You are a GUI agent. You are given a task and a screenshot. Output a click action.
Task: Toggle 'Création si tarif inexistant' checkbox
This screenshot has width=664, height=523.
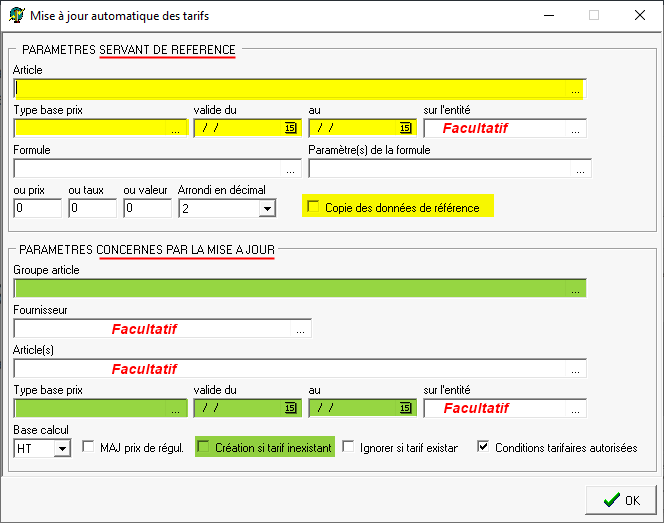coord(204,447)
